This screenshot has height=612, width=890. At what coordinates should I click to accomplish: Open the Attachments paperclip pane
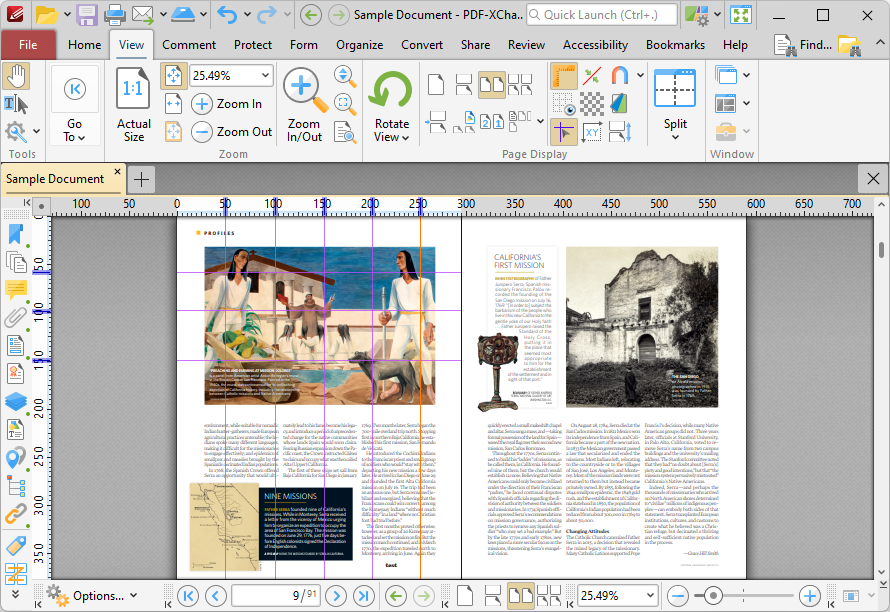pyautogui.click(x=15, y=318)
